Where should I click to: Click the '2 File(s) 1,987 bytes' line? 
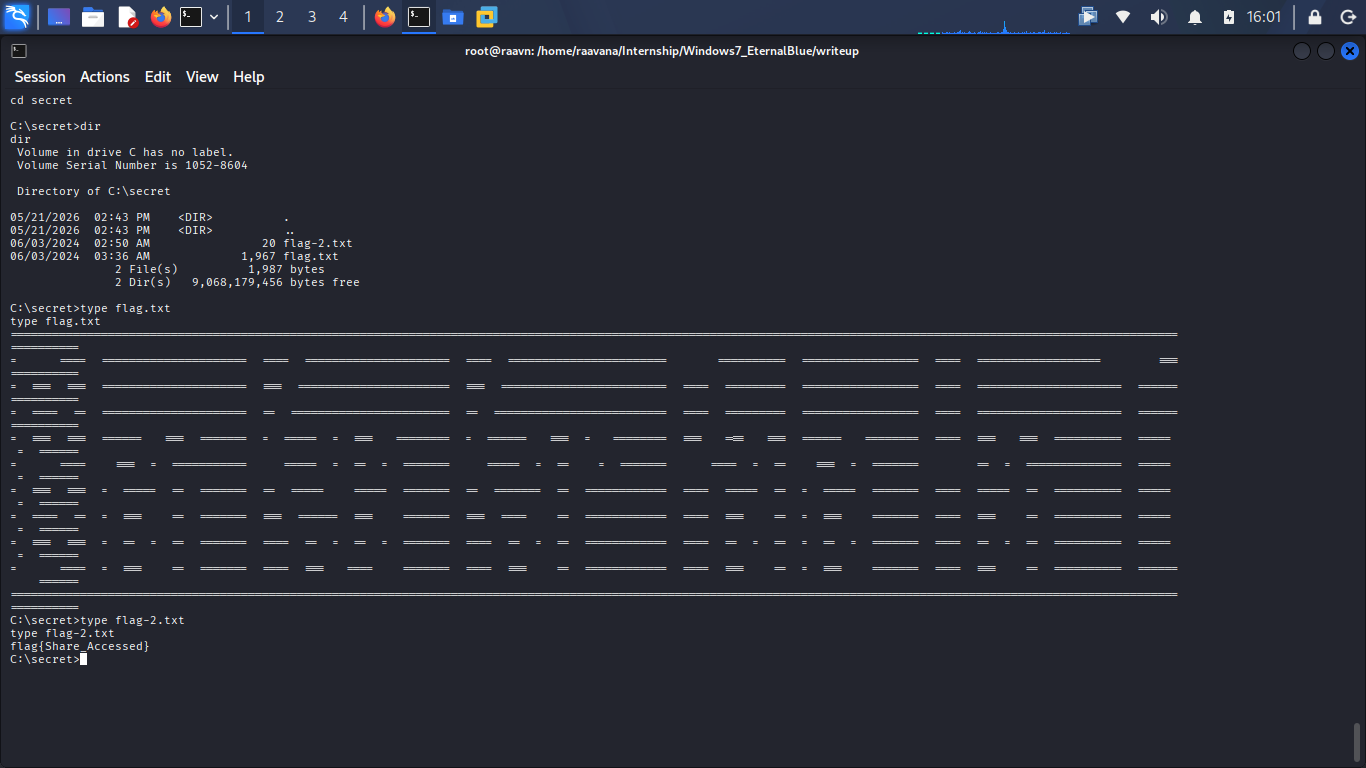(x=220, y=269)
